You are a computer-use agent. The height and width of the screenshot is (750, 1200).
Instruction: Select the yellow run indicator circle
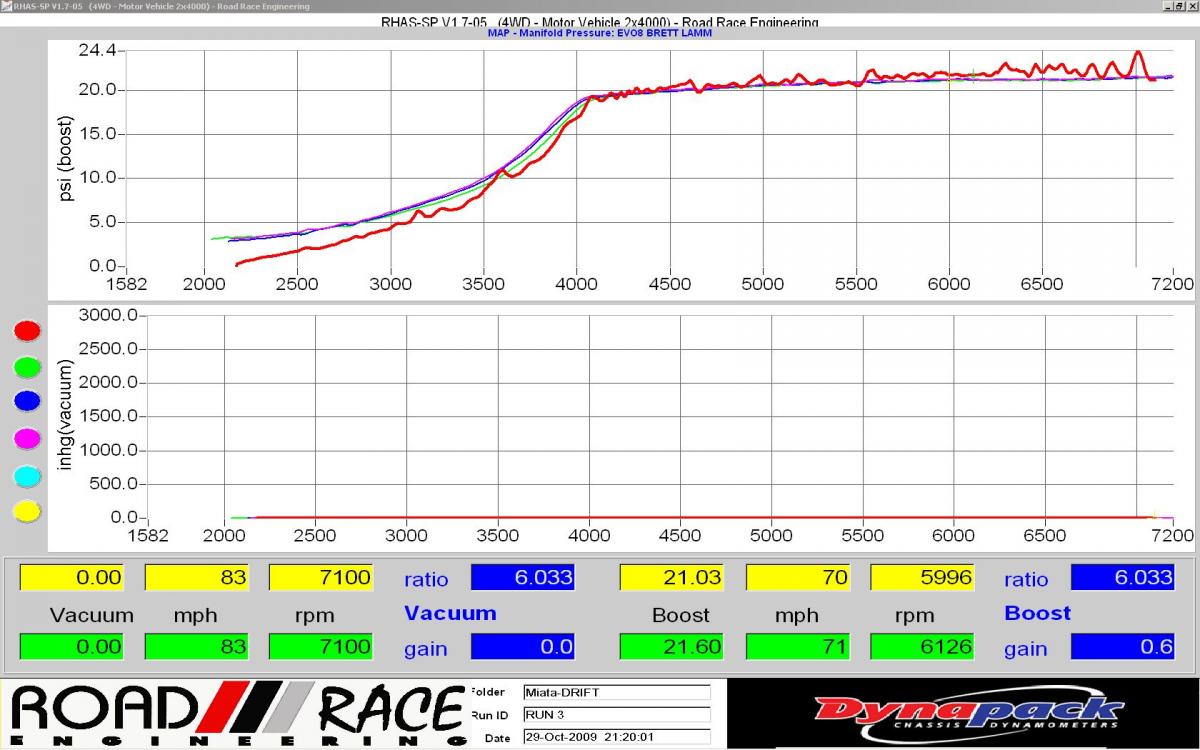[27, 511]
